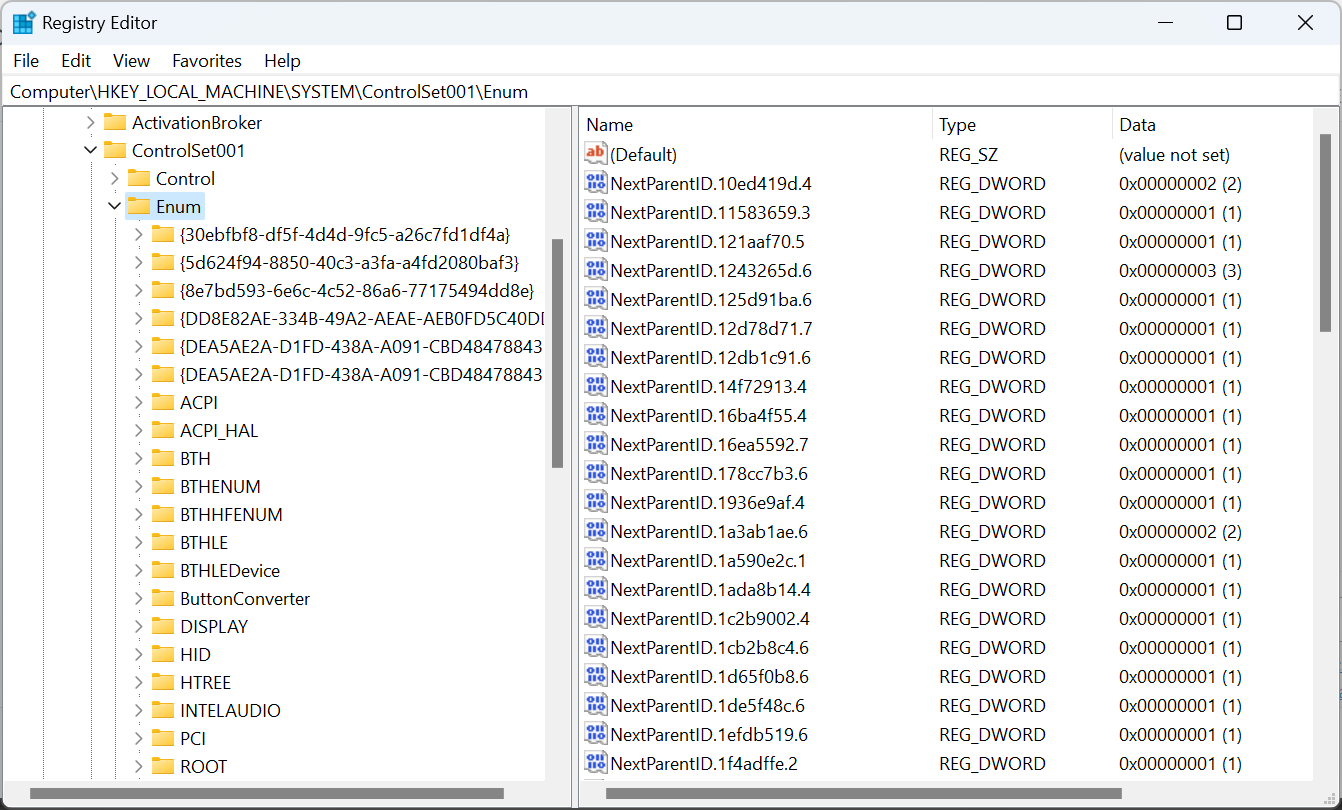Image resolution: width=1342 pixels, height=810 pixels.
Task: Click DWORD icon of NextParentID.1936e9af.4
Action: (x=596, y=502)
